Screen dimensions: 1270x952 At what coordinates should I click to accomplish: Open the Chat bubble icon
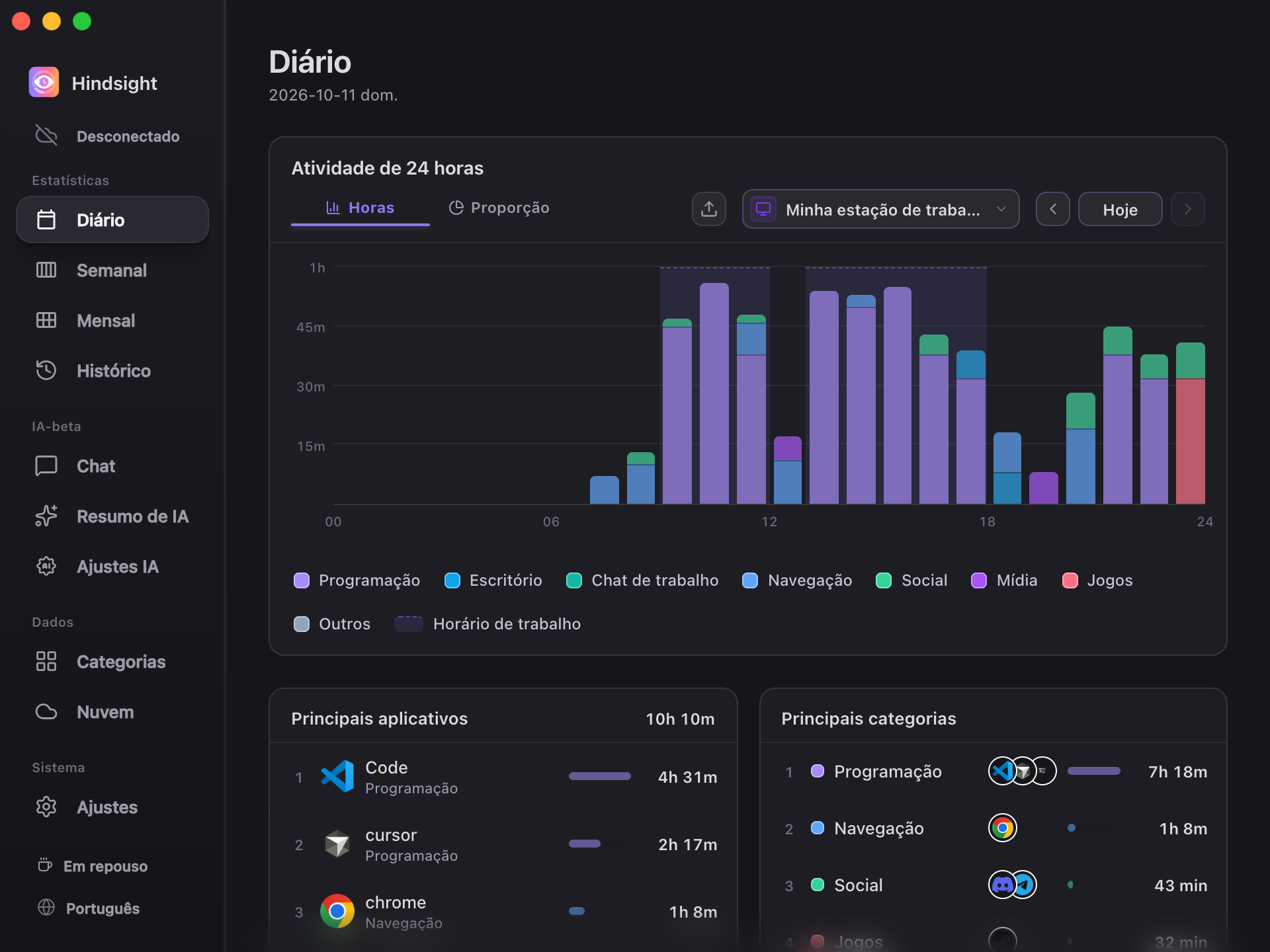coord(46,465)
